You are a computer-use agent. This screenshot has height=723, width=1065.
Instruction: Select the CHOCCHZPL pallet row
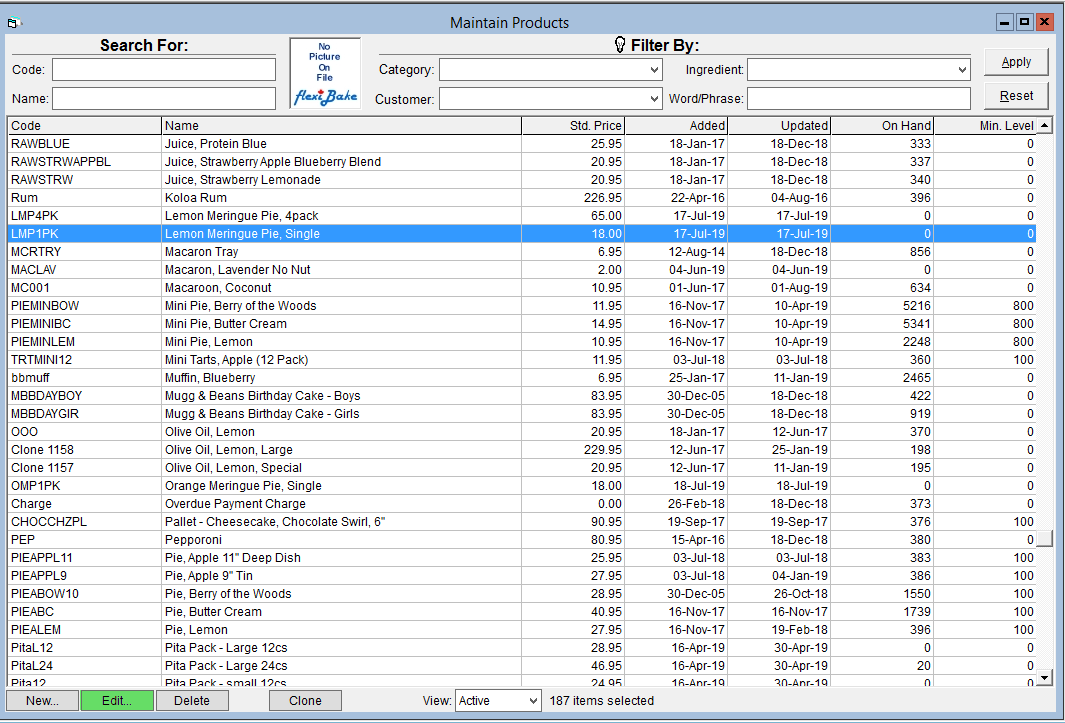pos(522,522)
